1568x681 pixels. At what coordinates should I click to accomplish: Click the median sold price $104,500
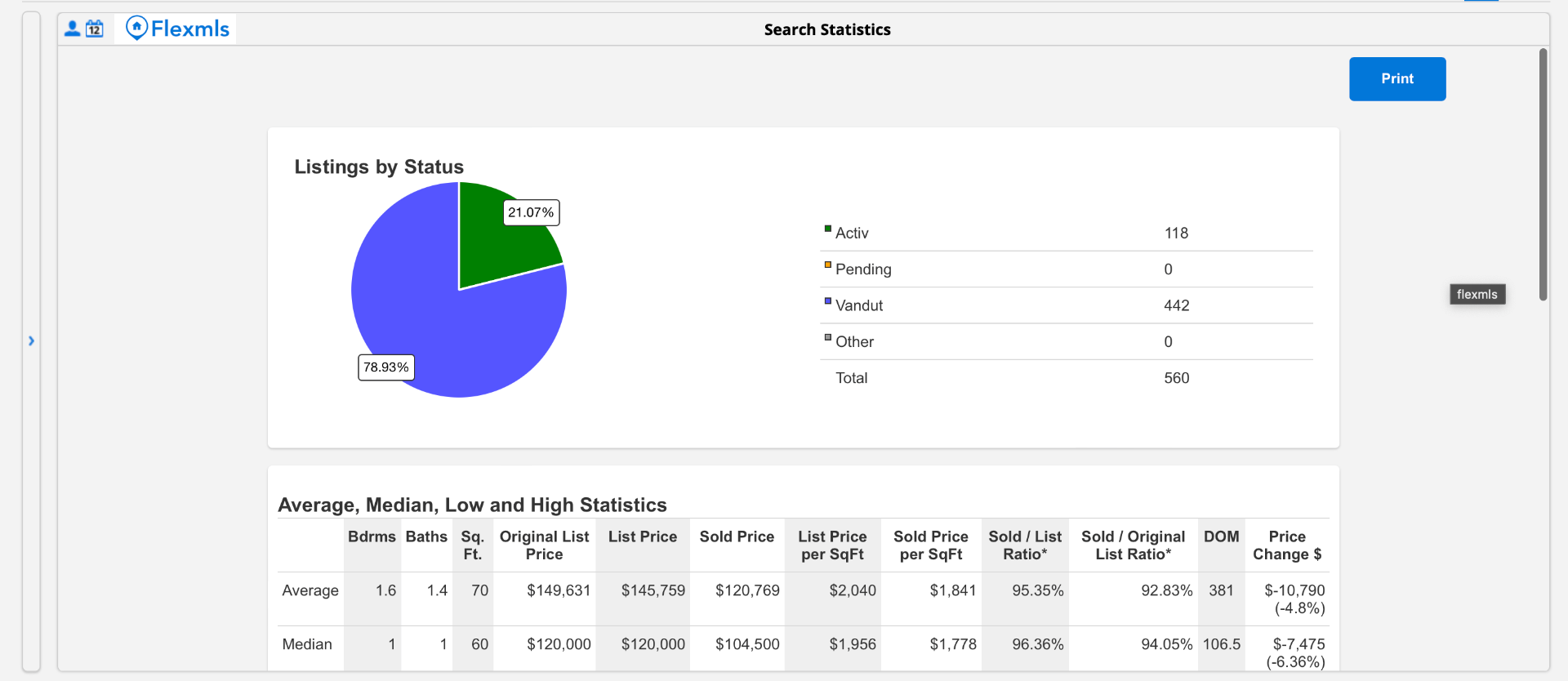747,644
